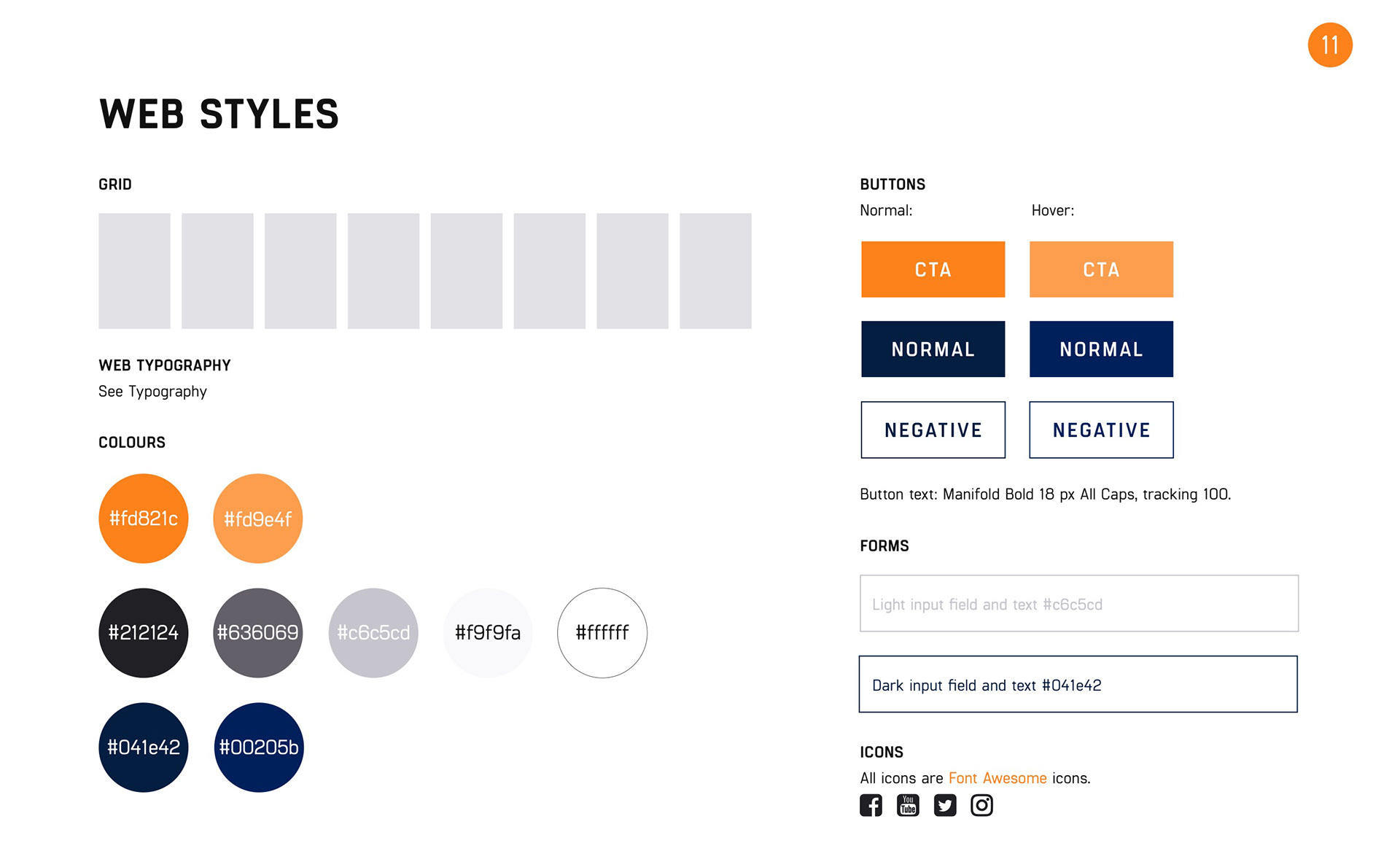Click into the light input field

pyautogui.click(x=1079, y=604)
